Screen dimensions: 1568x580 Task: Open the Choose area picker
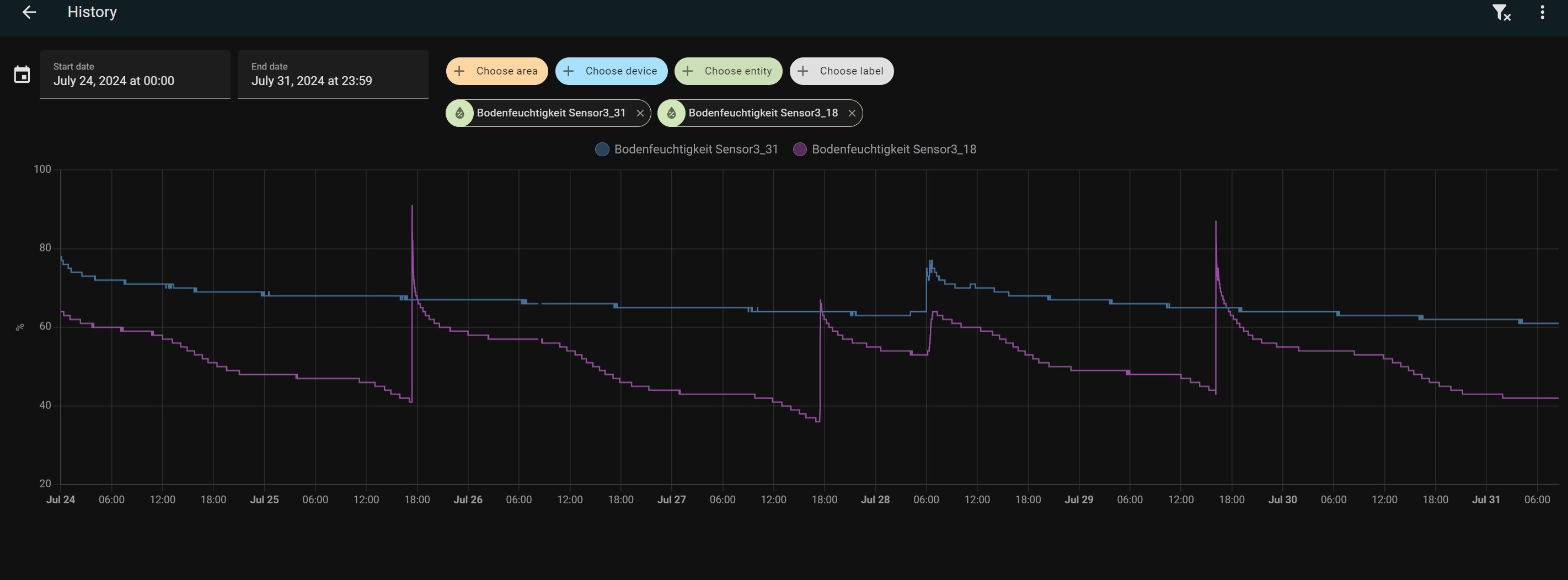pyautogui.click(x=497, y=71)
